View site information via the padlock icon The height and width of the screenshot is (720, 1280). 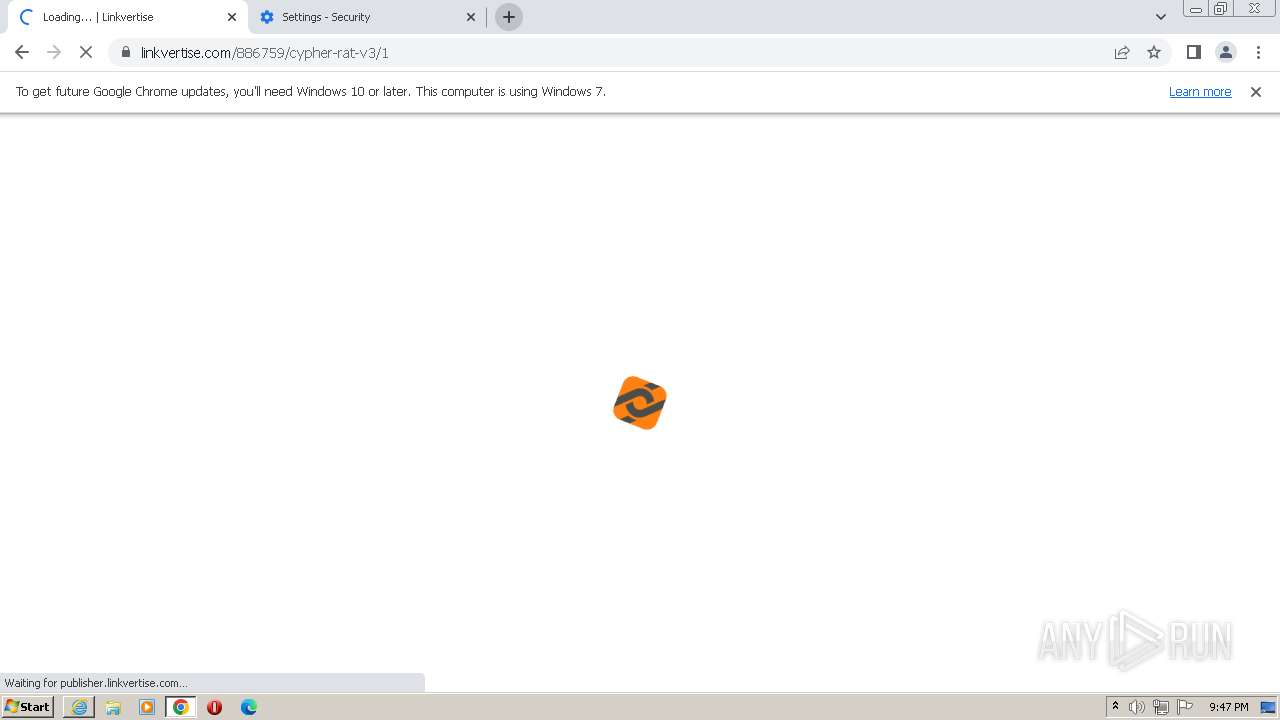pyautogui.click(x=126, y=52)
